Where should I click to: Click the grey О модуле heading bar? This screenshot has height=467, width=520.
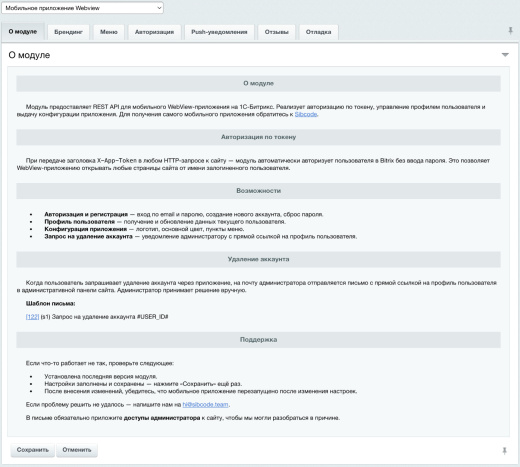tap(258, 83)
